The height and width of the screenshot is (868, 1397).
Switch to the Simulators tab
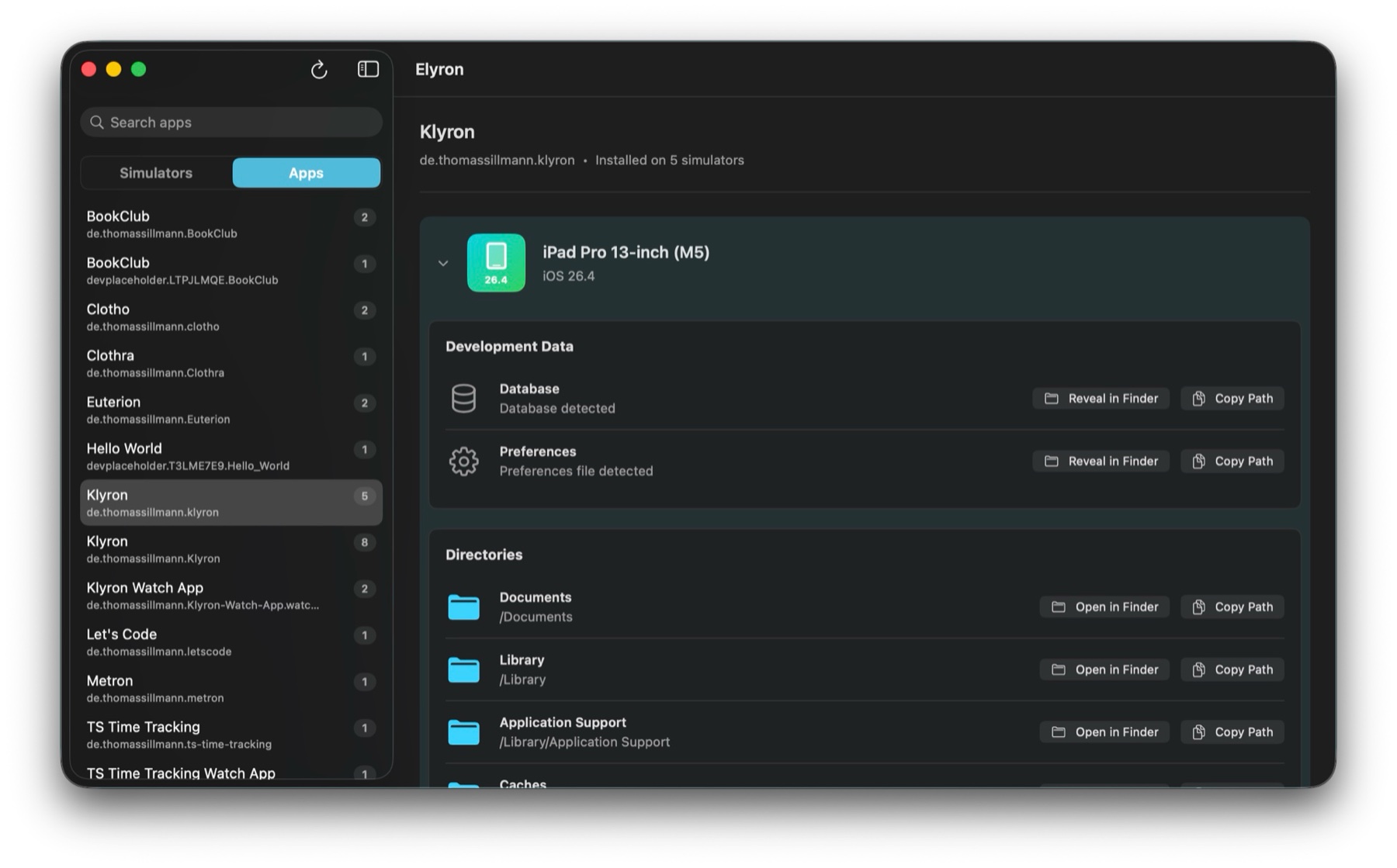[156, 173]
